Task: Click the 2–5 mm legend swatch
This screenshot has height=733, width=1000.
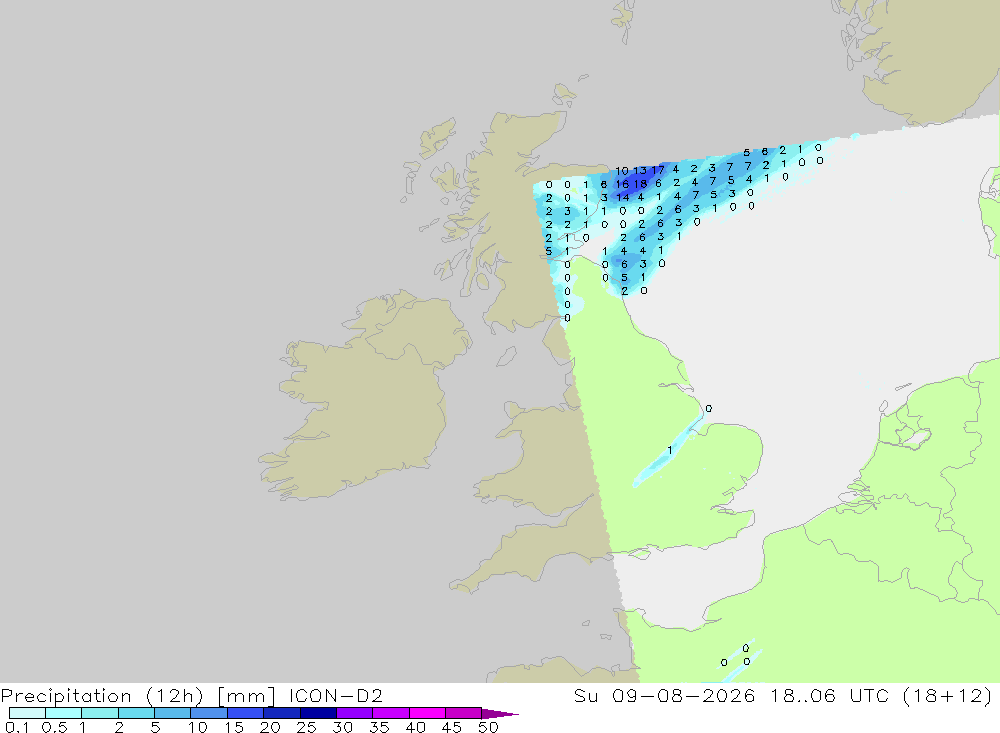Action: [x=136, y=713]
